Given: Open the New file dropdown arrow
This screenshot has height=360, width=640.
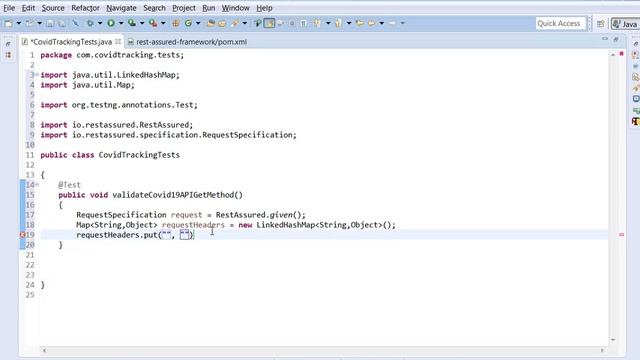Looking at the screenshot, I should (x=18, y=23).
